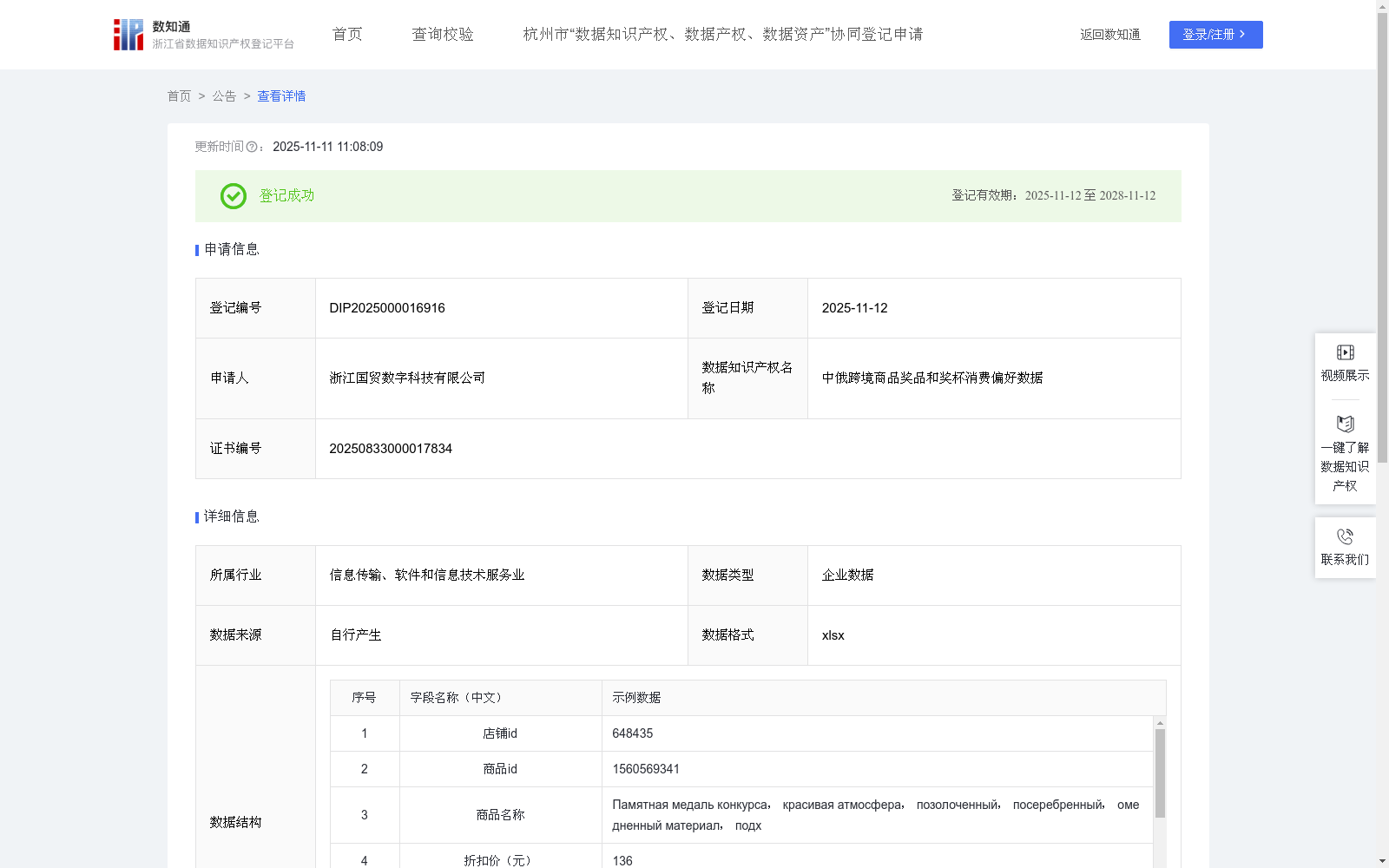1389x868 pixels.
Task: Select data format value xlsx
Action: pyautogui.click(x=833, y=635)
